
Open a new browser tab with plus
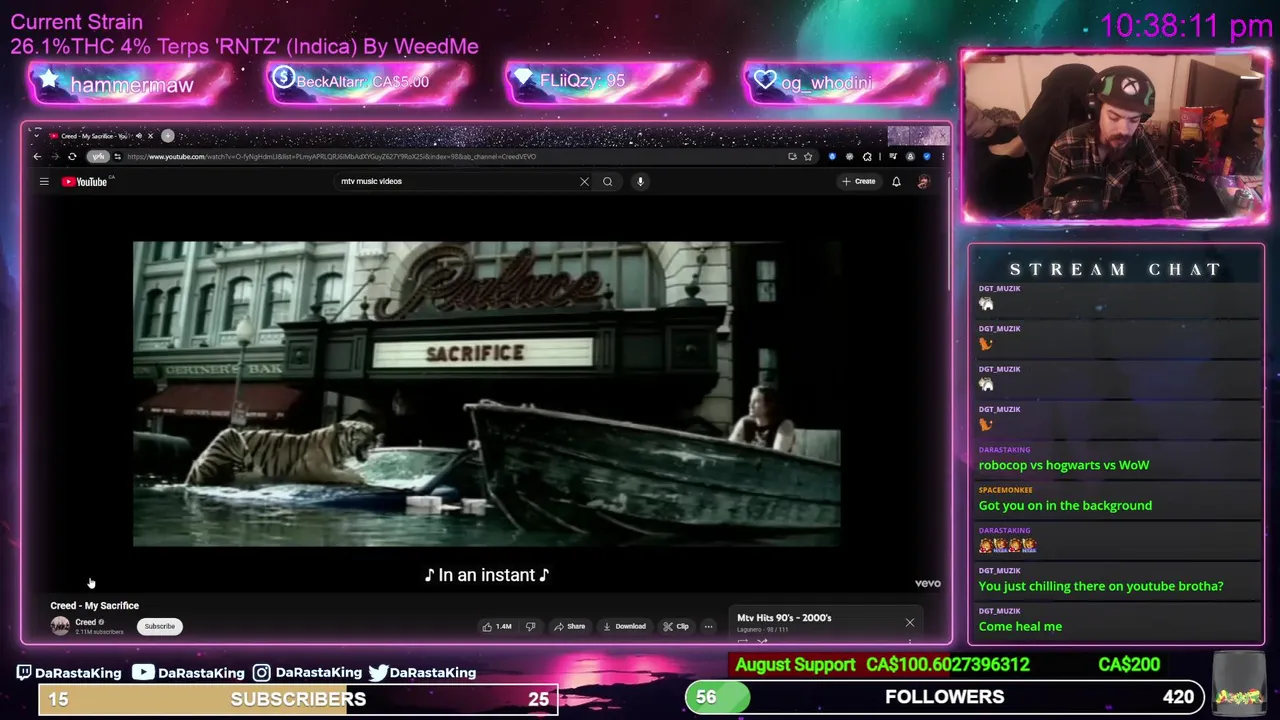point(168,135)
